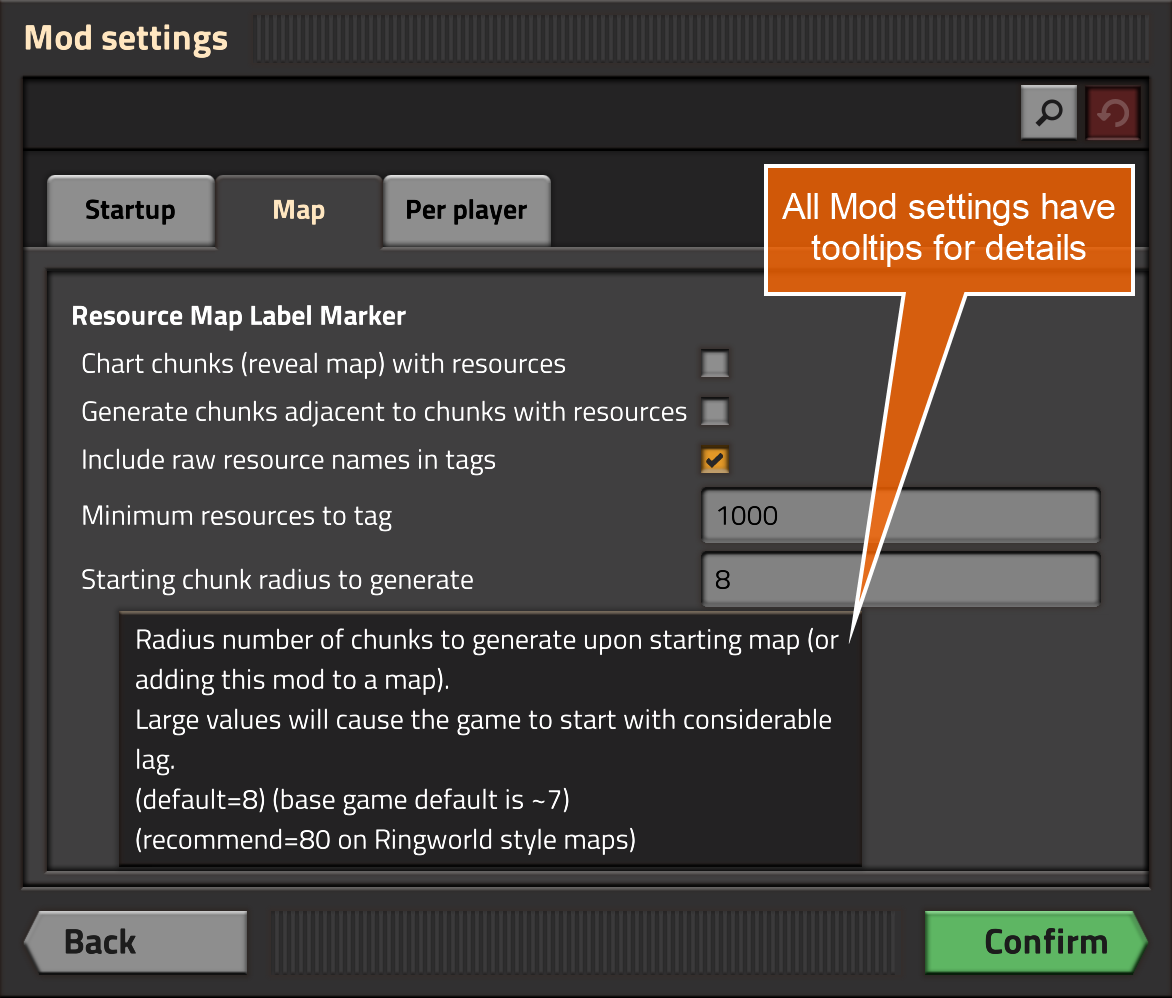Image resolution: width=1172 pixels, height=998 pixels.
Task: Open the Per player tab
Action: (x=466, y=211)
